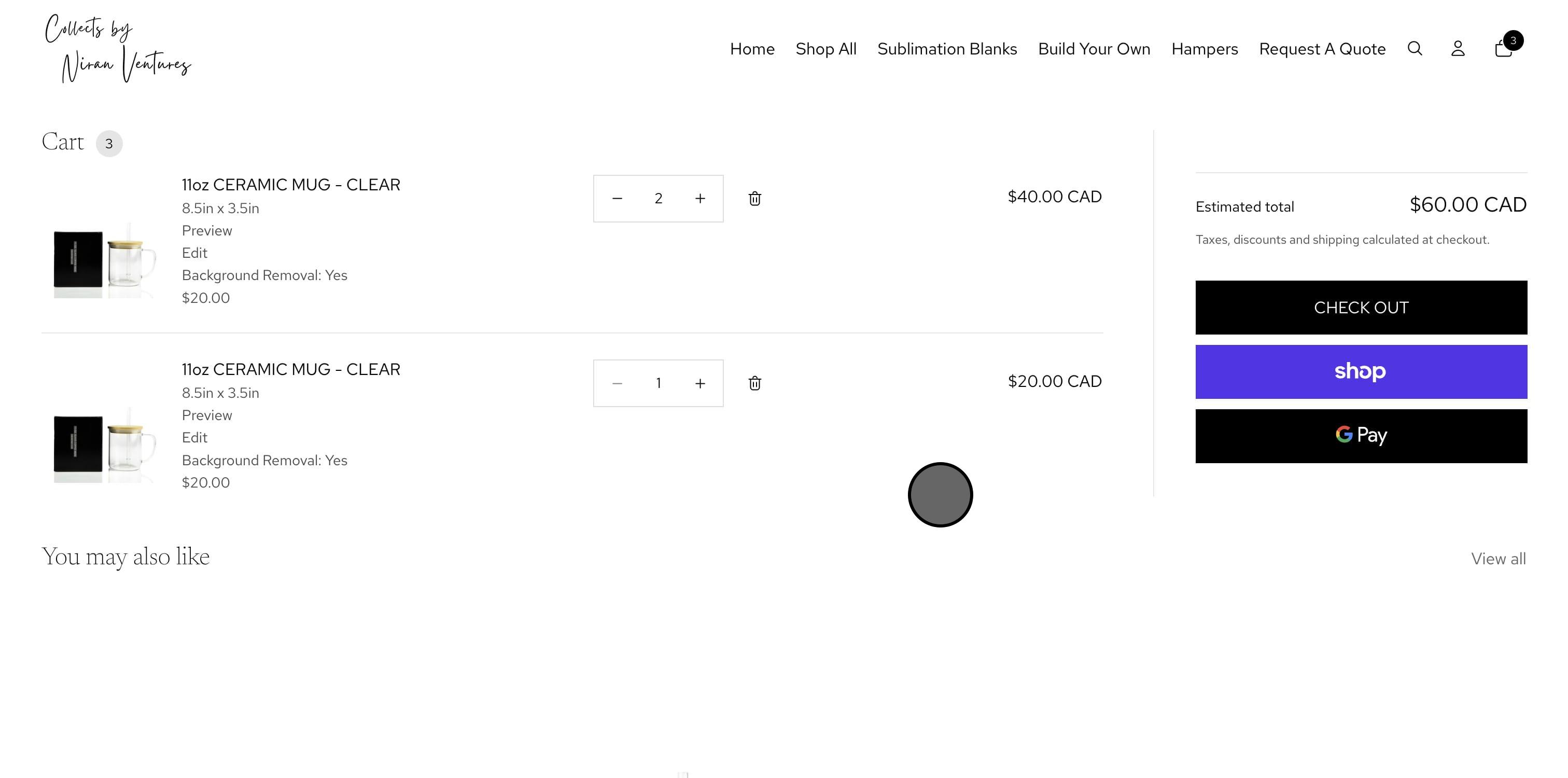Click first quantity input field showing 2
This screenshot has height=778, width=1568.
[x=658, y=199]
